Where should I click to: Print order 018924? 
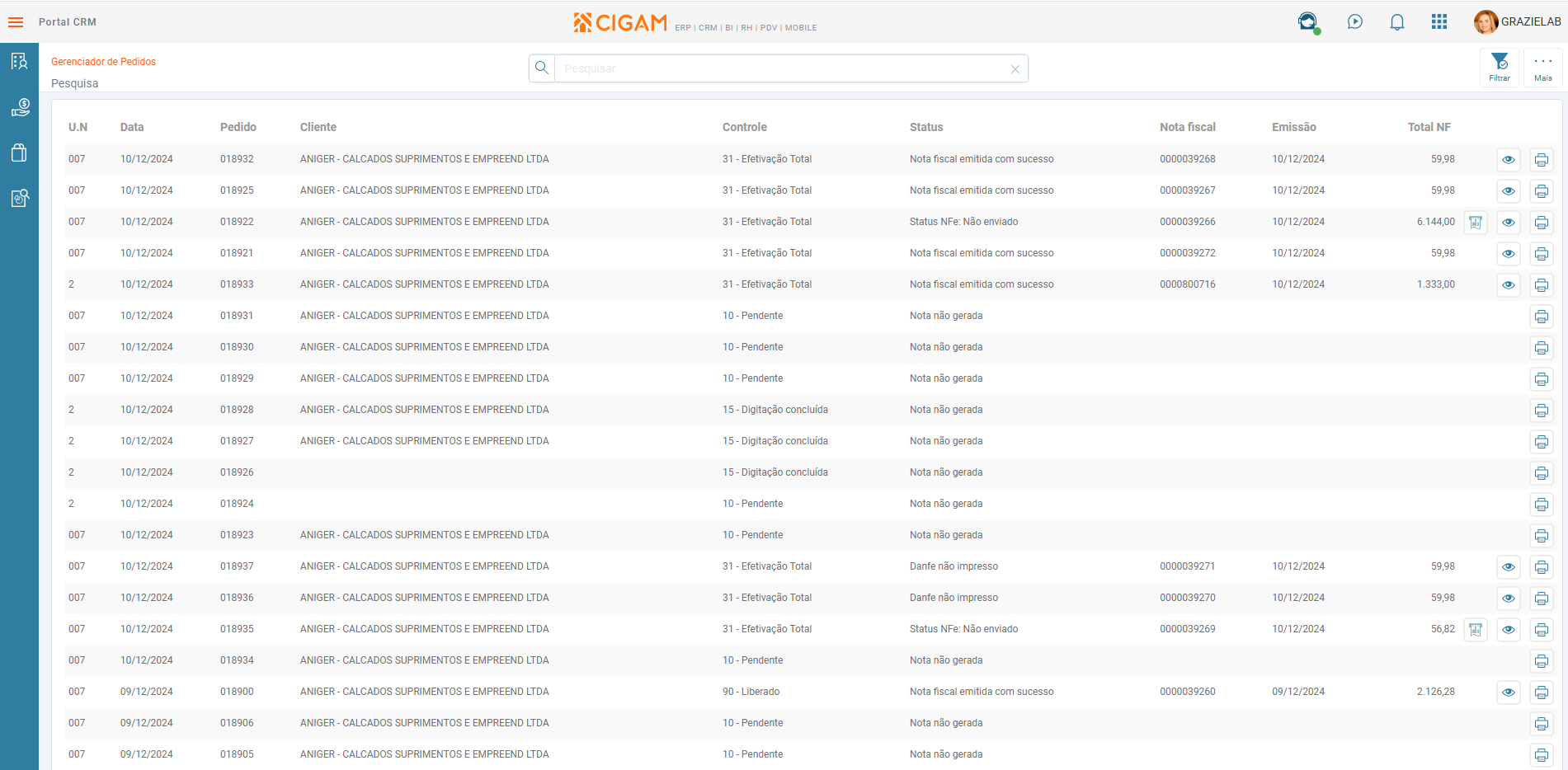pos(1542,505)
